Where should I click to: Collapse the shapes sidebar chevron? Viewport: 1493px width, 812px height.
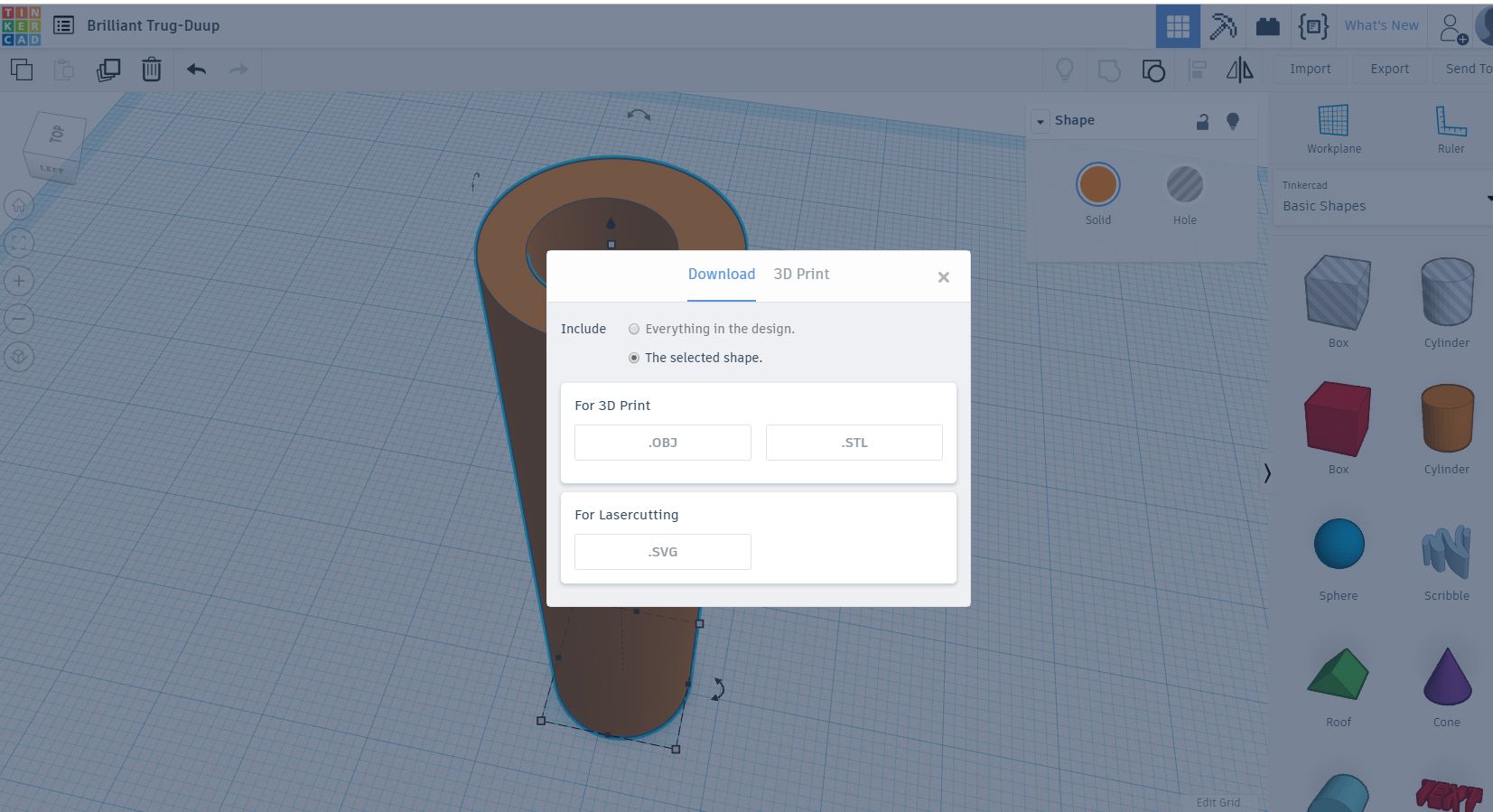click(1267, 472)
